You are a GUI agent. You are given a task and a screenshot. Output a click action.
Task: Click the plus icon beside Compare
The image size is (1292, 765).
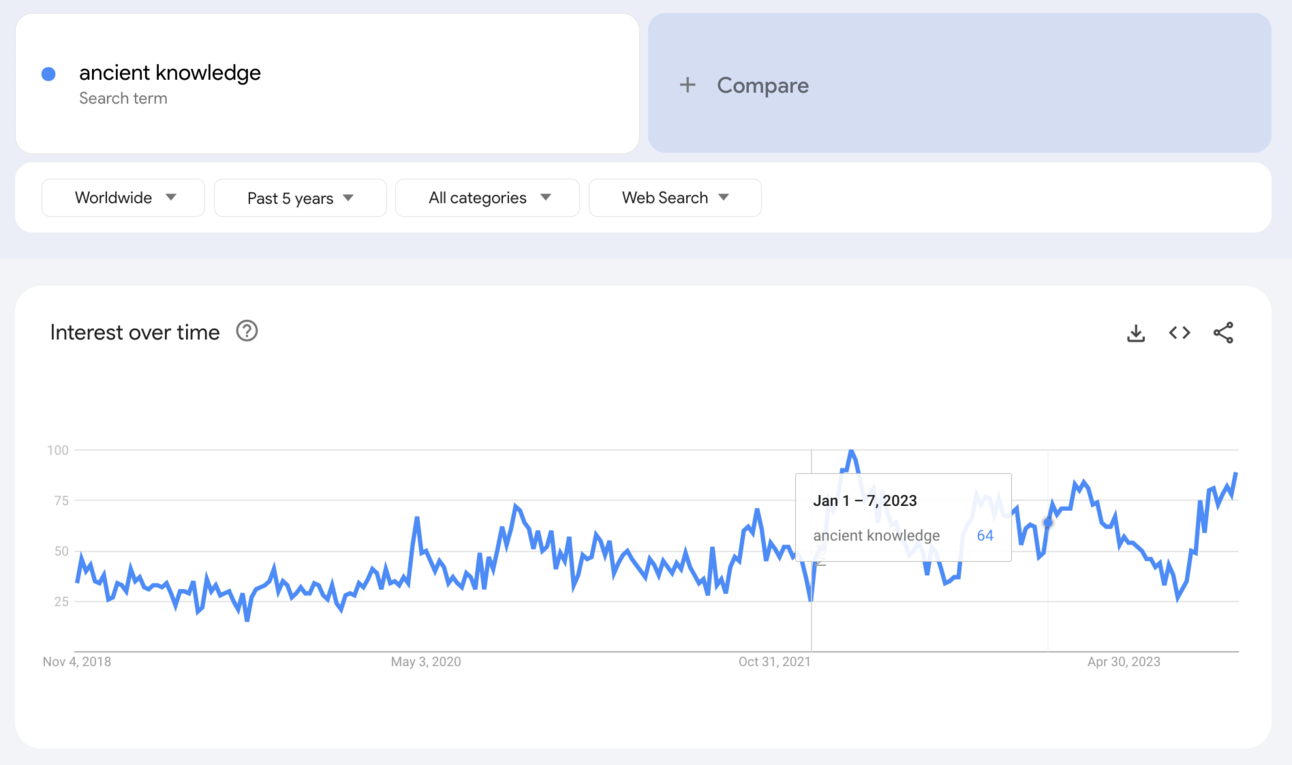(x=688, y=85)
